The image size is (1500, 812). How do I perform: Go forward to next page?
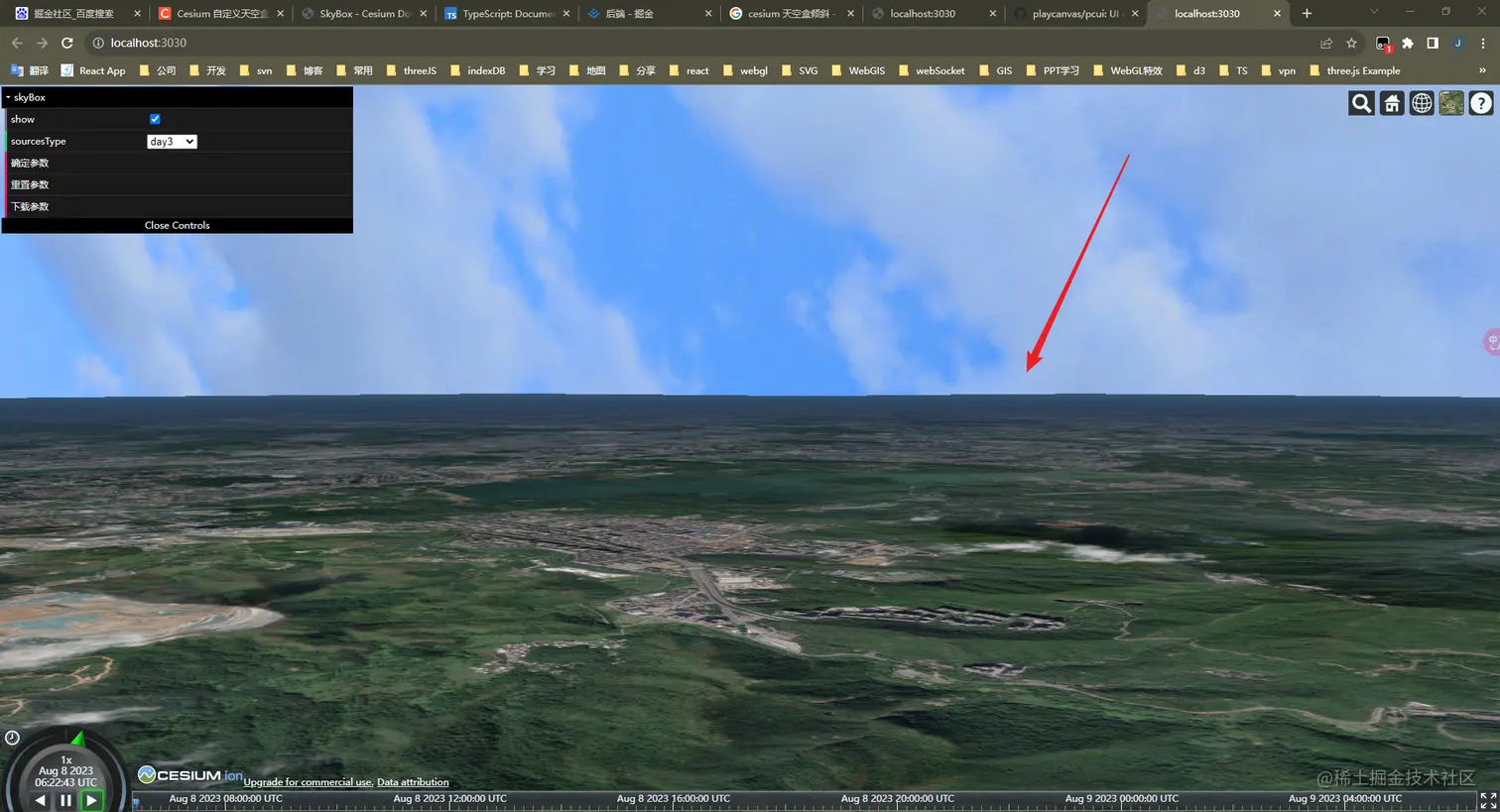tap(42, 43)
